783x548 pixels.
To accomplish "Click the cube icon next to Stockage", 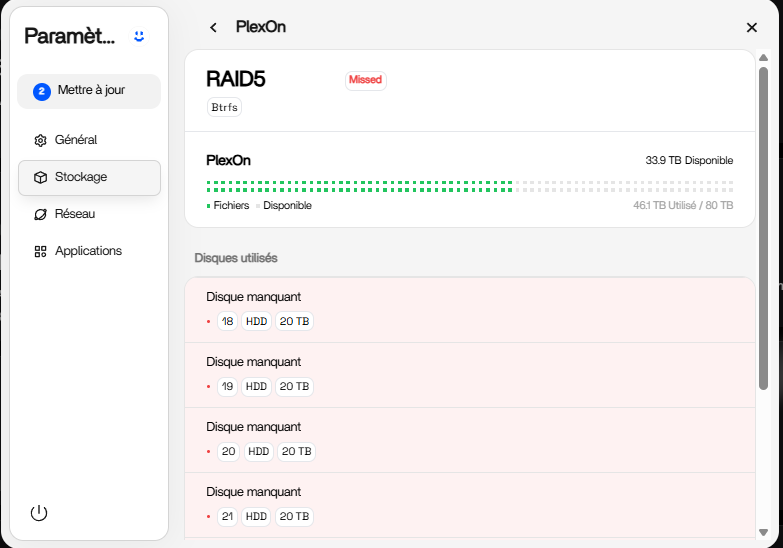I will coord(40,177).
